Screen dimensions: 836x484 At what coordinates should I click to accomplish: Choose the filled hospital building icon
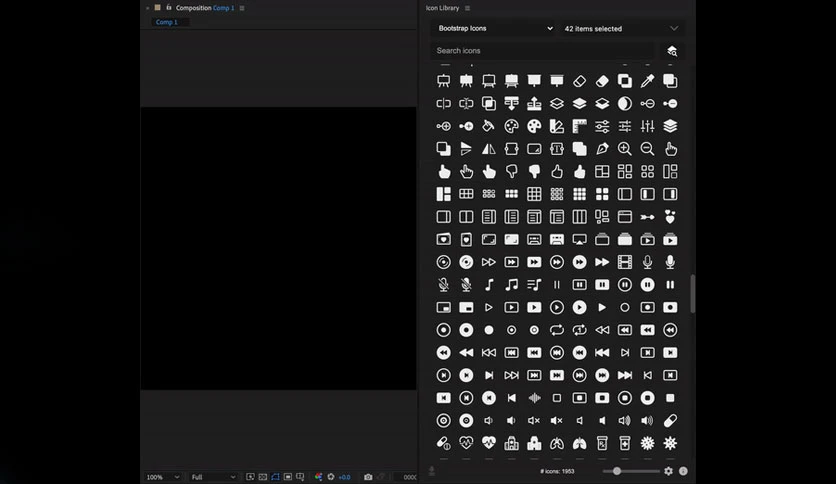[534, 443]
